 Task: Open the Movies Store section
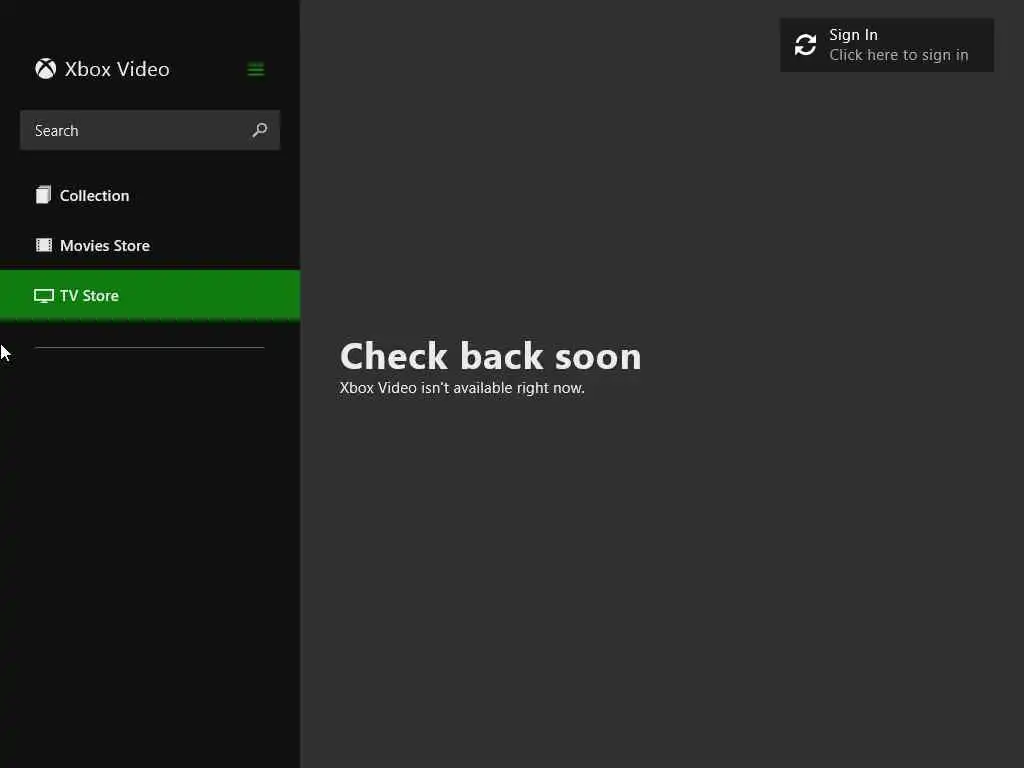point(150,246)
